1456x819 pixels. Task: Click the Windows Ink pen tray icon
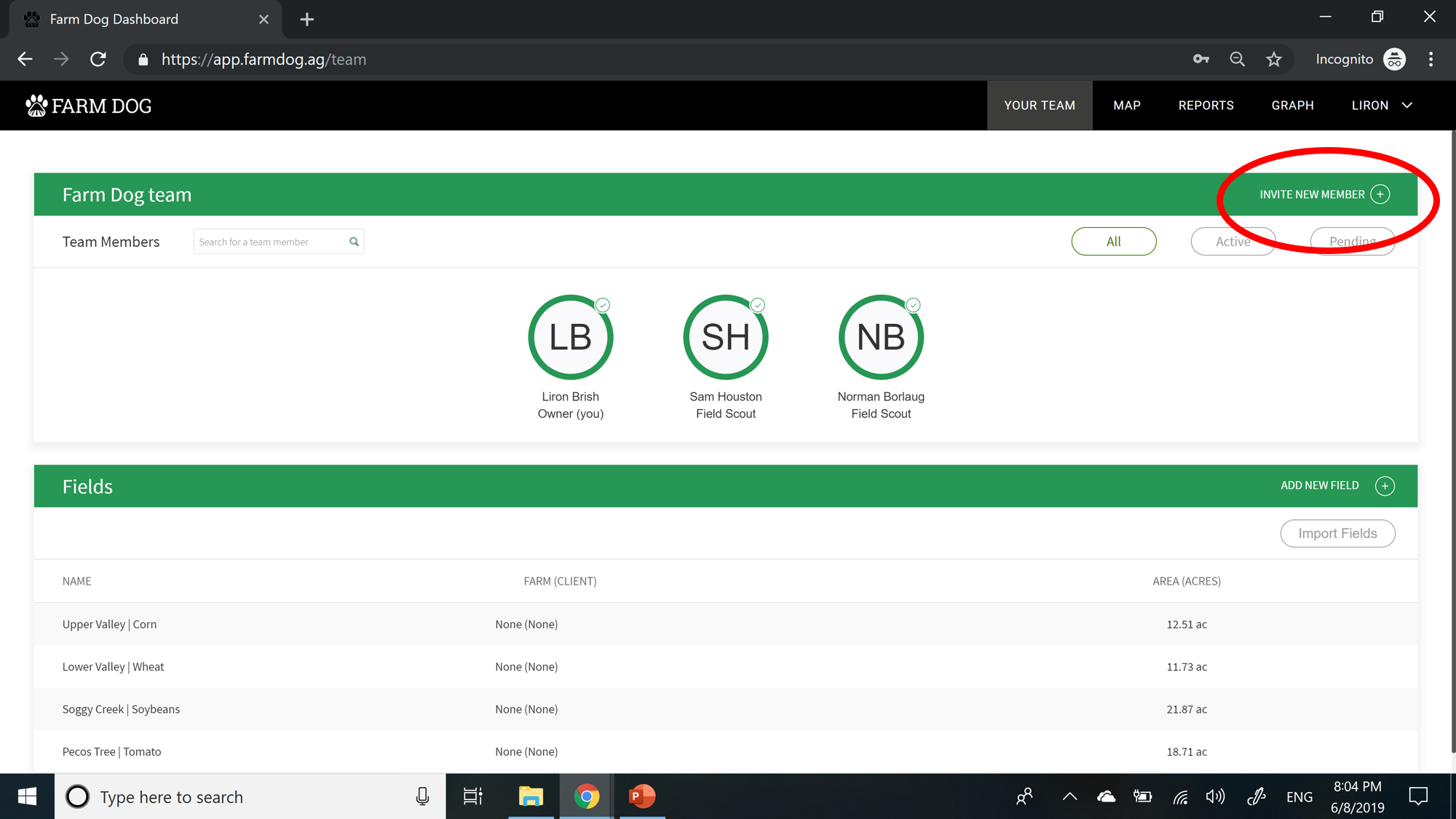pos(1257,796)
